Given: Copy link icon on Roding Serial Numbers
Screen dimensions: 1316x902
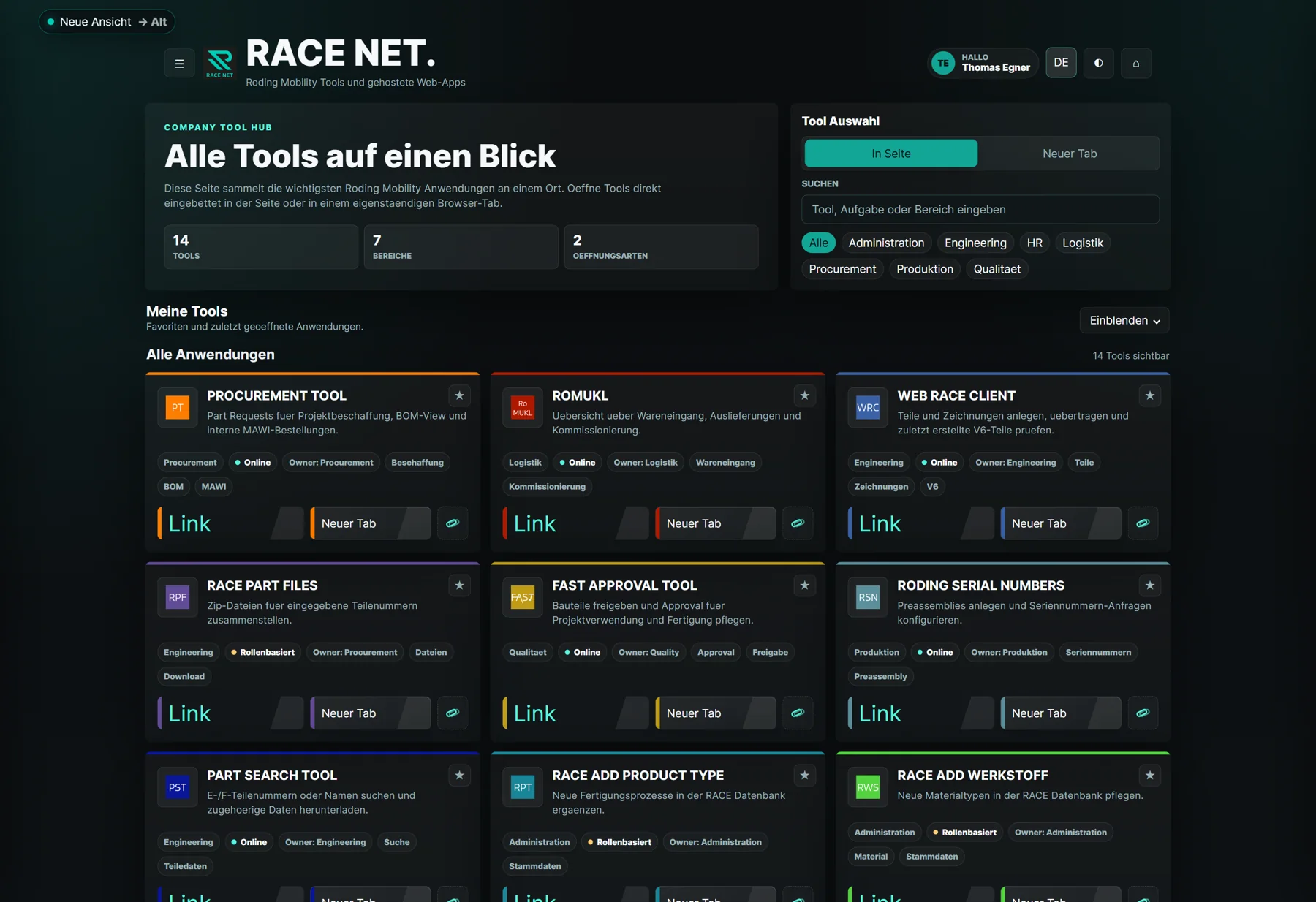Looking at the screenshot, I should (1143, 713).
